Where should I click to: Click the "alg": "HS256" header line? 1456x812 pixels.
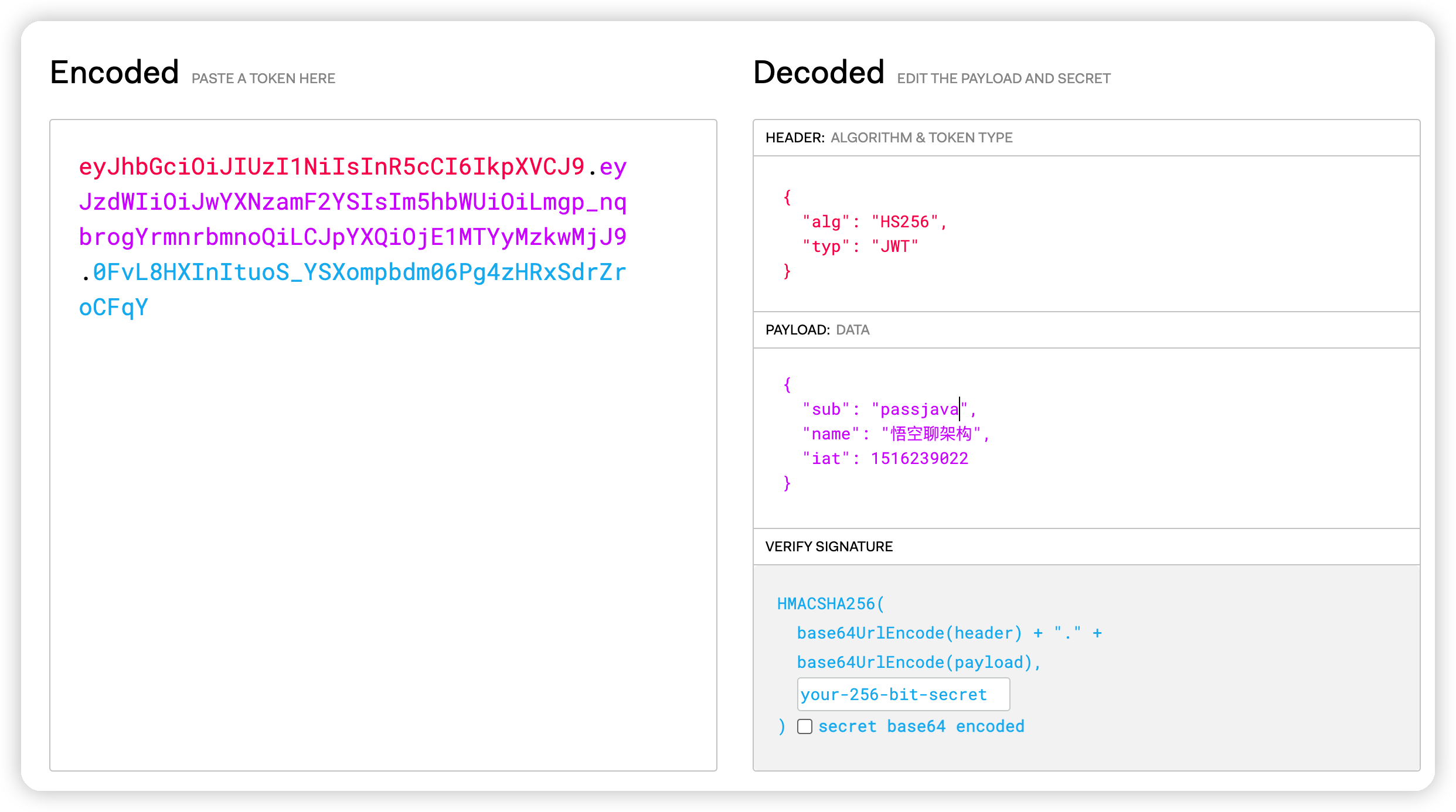[875, 222]
